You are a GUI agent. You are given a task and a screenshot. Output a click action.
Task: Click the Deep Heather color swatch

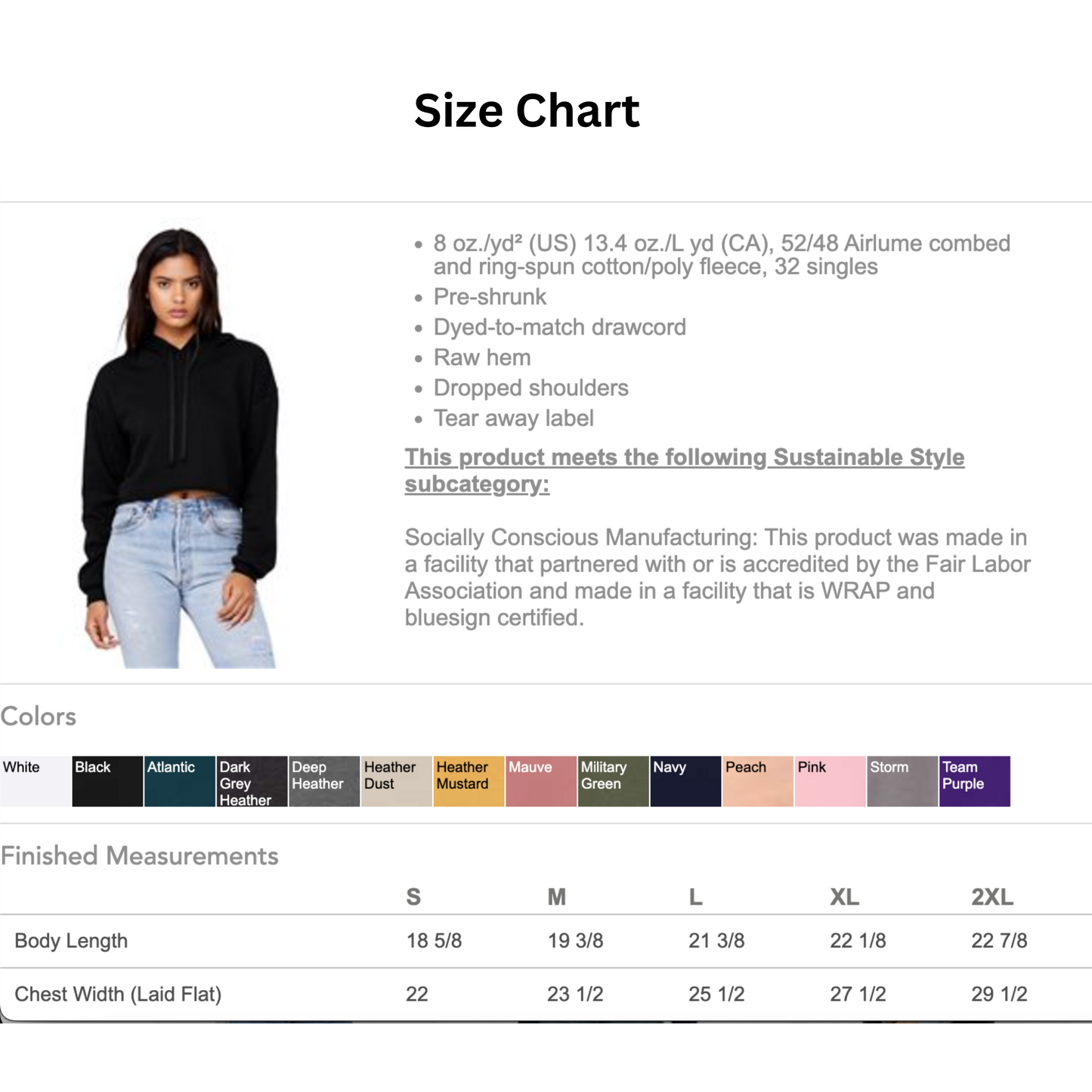(x=324, y=781)
